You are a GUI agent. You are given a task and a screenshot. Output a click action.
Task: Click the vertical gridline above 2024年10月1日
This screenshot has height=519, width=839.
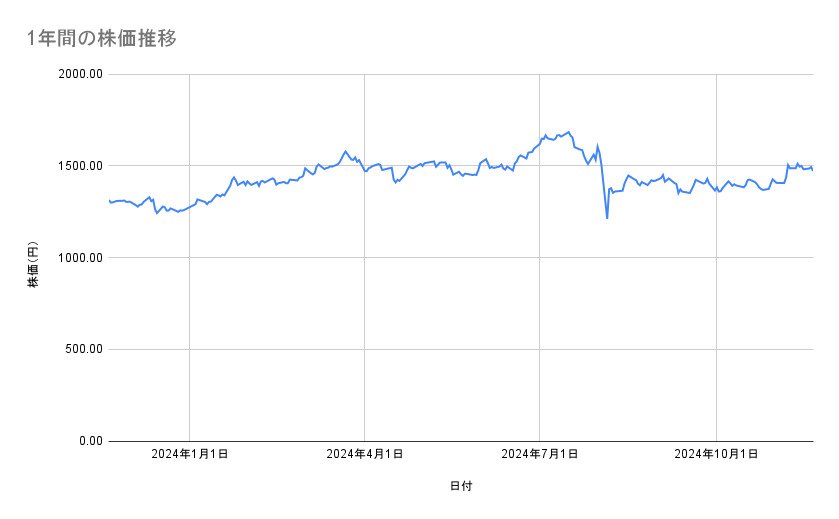716,300
